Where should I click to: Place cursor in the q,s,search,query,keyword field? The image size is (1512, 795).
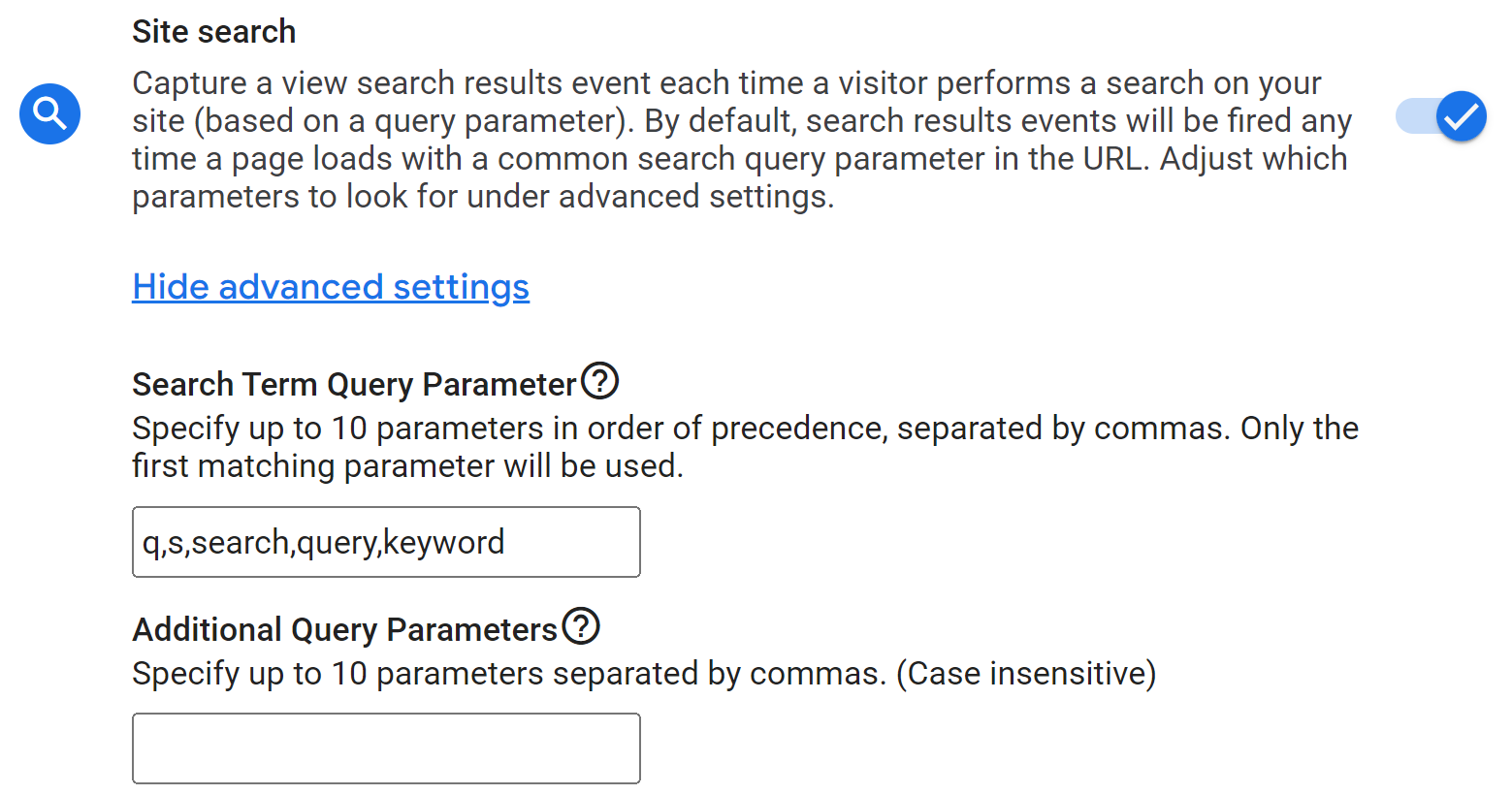[x=386, y=541]
